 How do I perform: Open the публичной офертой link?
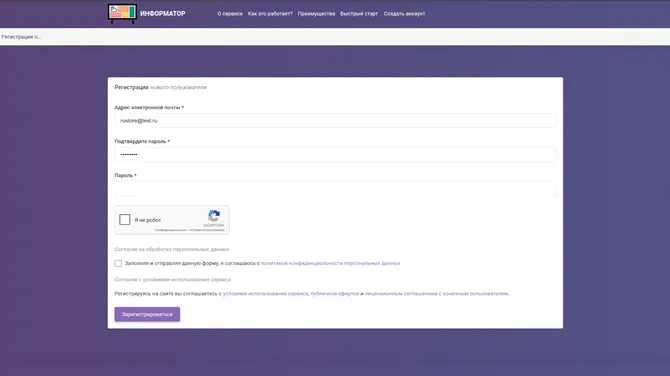(335, 294)
